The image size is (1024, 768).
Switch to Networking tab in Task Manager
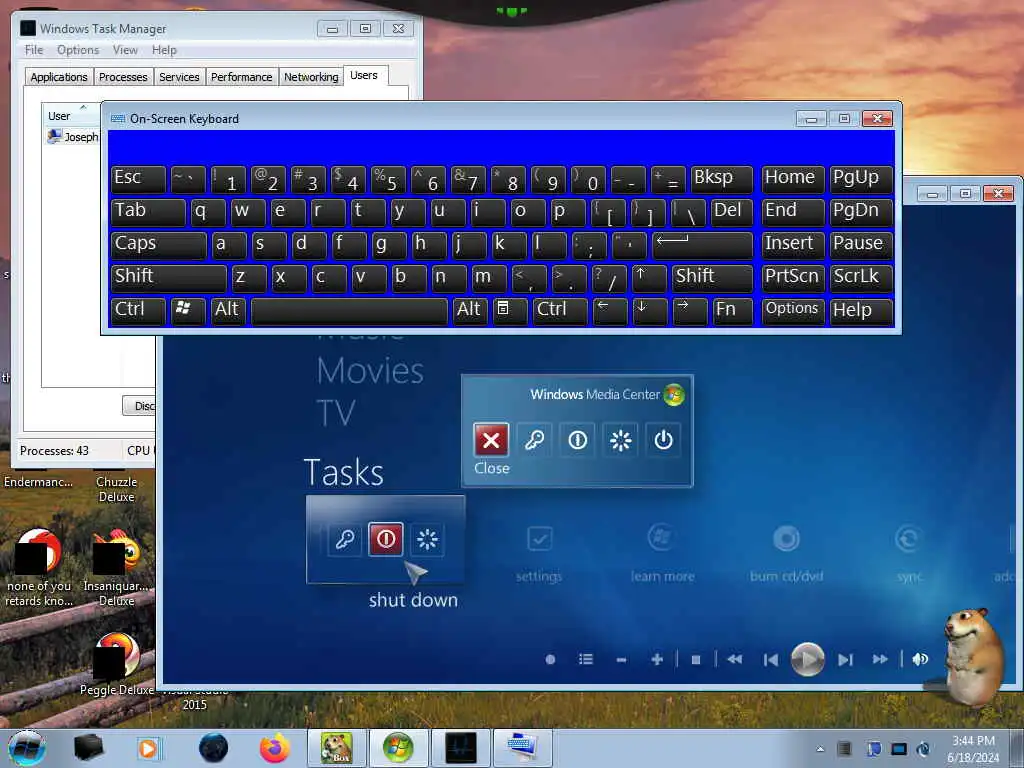311,77
